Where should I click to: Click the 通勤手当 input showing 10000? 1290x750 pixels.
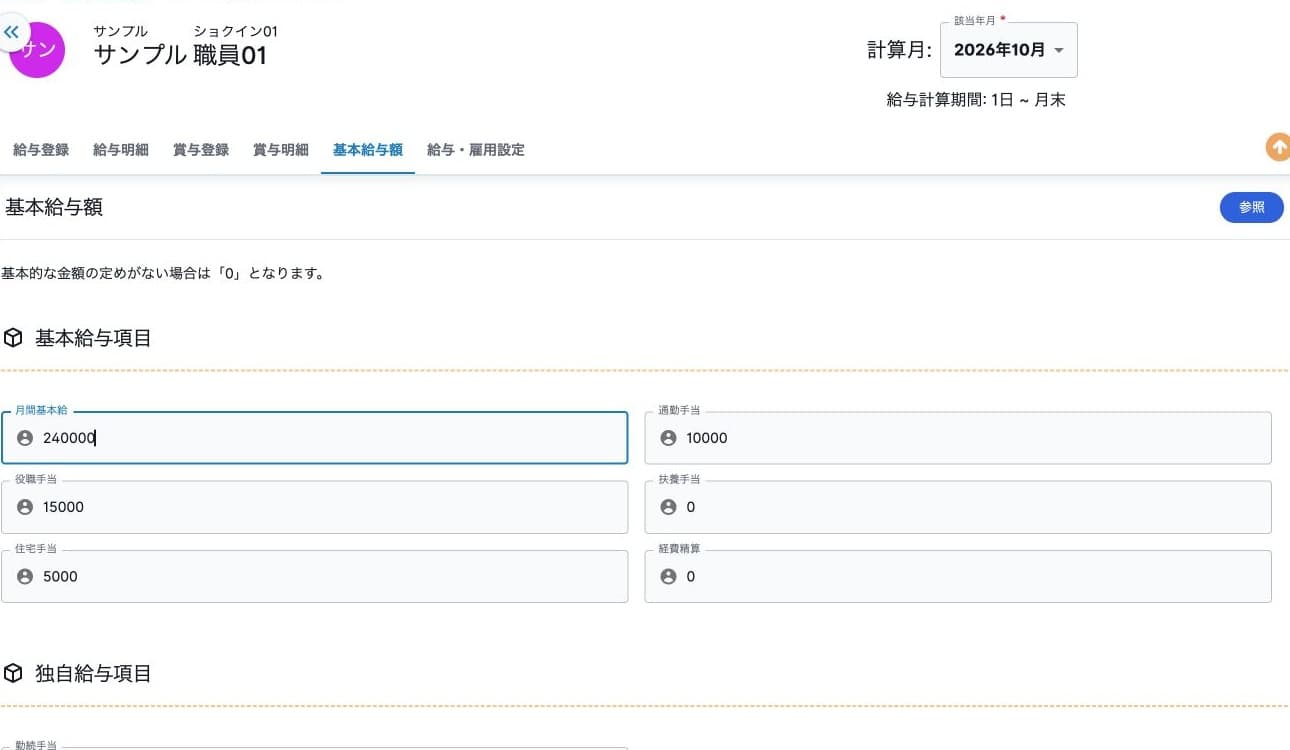coord(958,438)
